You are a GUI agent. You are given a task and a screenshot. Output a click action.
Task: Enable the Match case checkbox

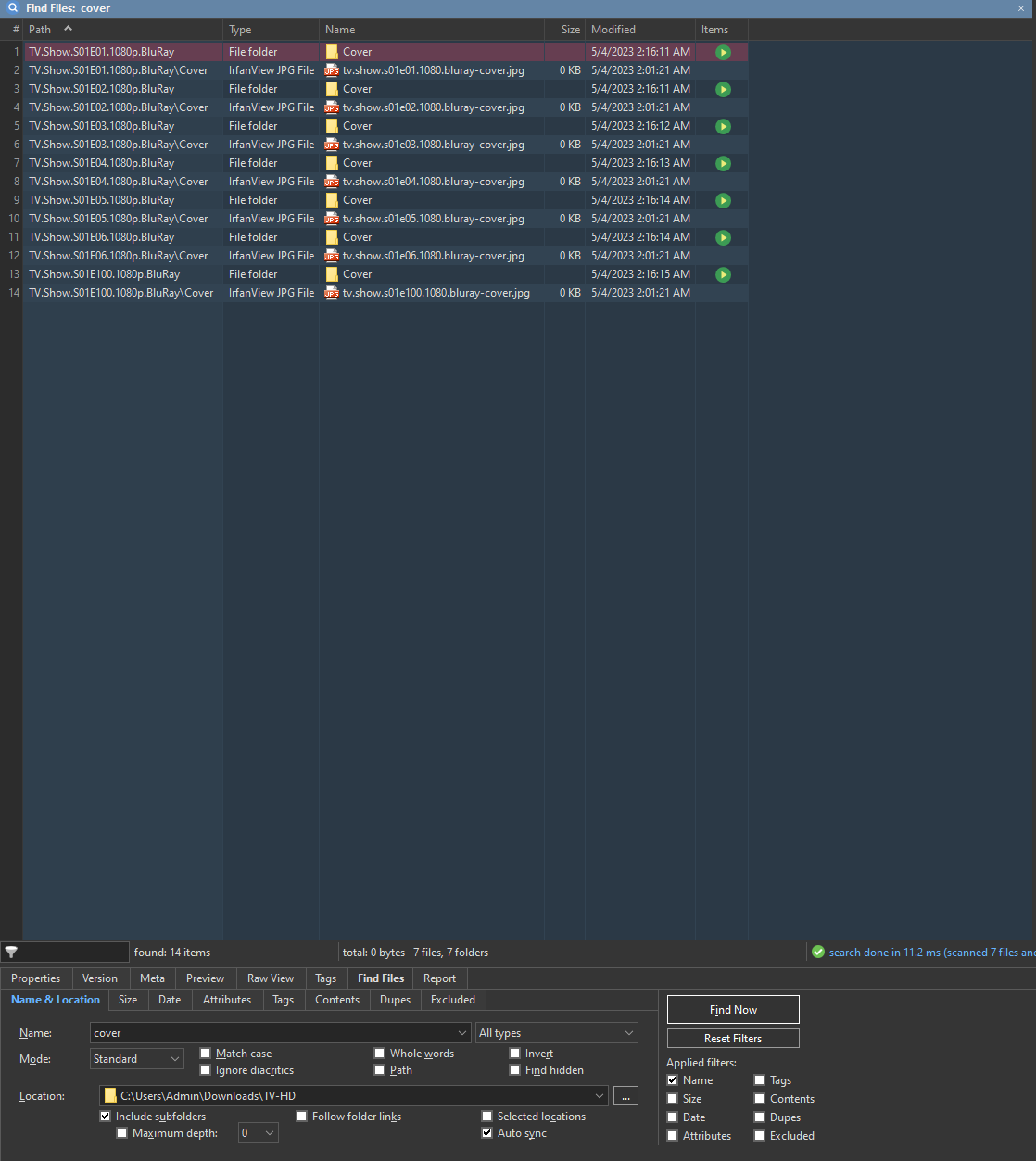206,1053
